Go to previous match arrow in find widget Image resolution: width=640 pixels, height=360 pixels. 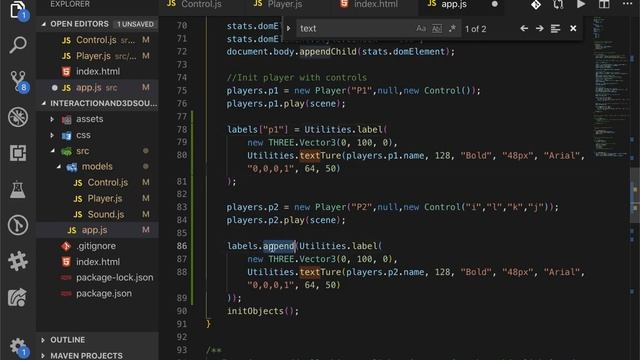(524, 28)
